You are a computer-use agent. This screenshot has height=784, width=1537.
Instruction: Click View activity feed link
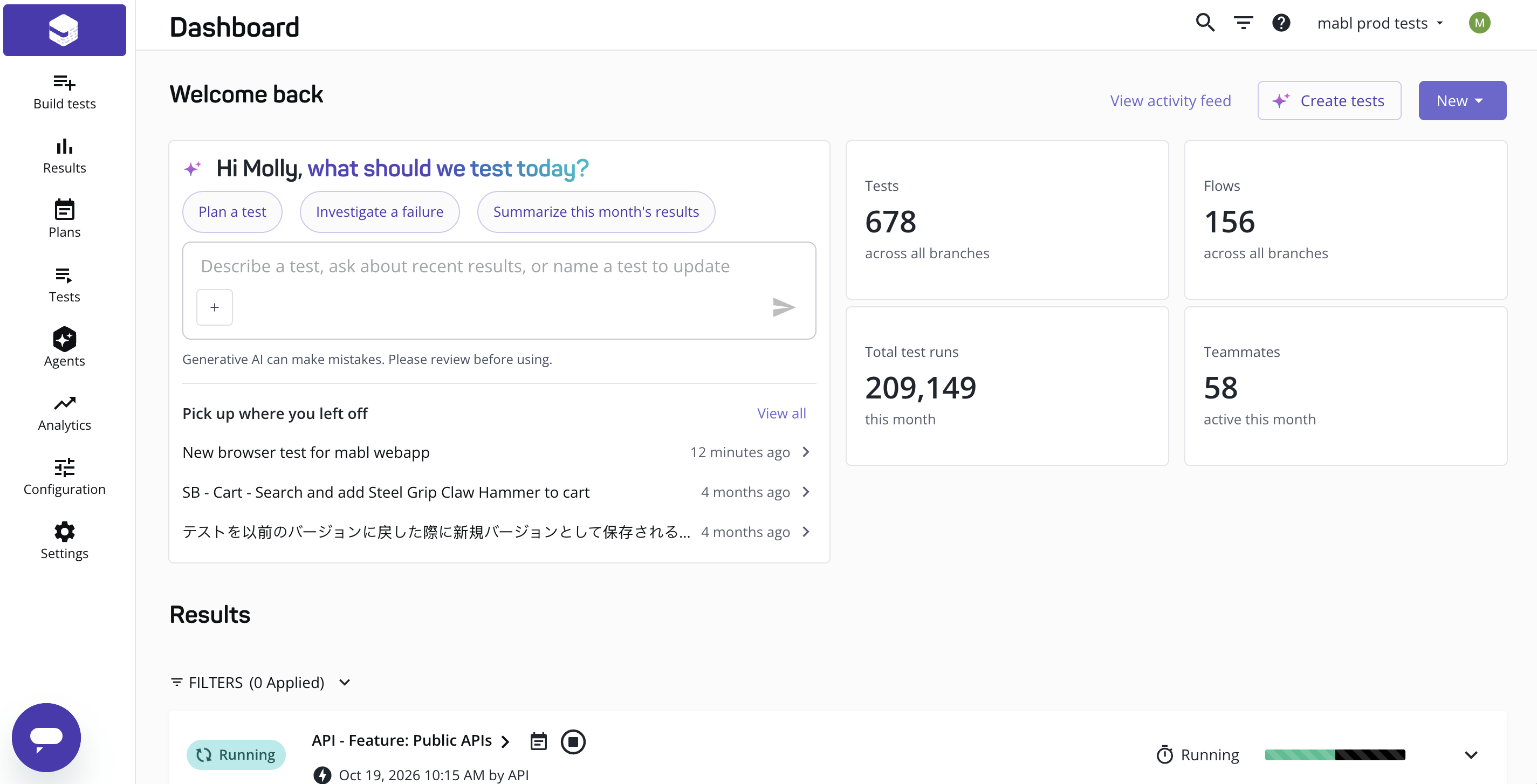pos(1170,100)
